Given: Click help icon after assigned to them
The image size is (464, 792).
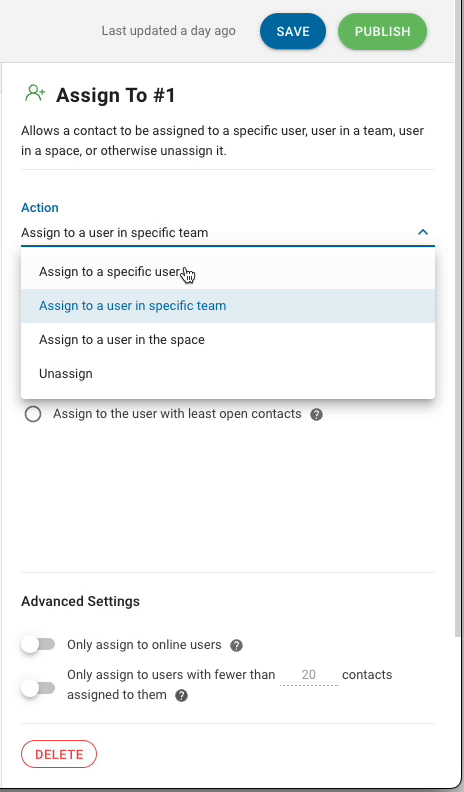Looking at the screenshot, I should coord(181,696).
